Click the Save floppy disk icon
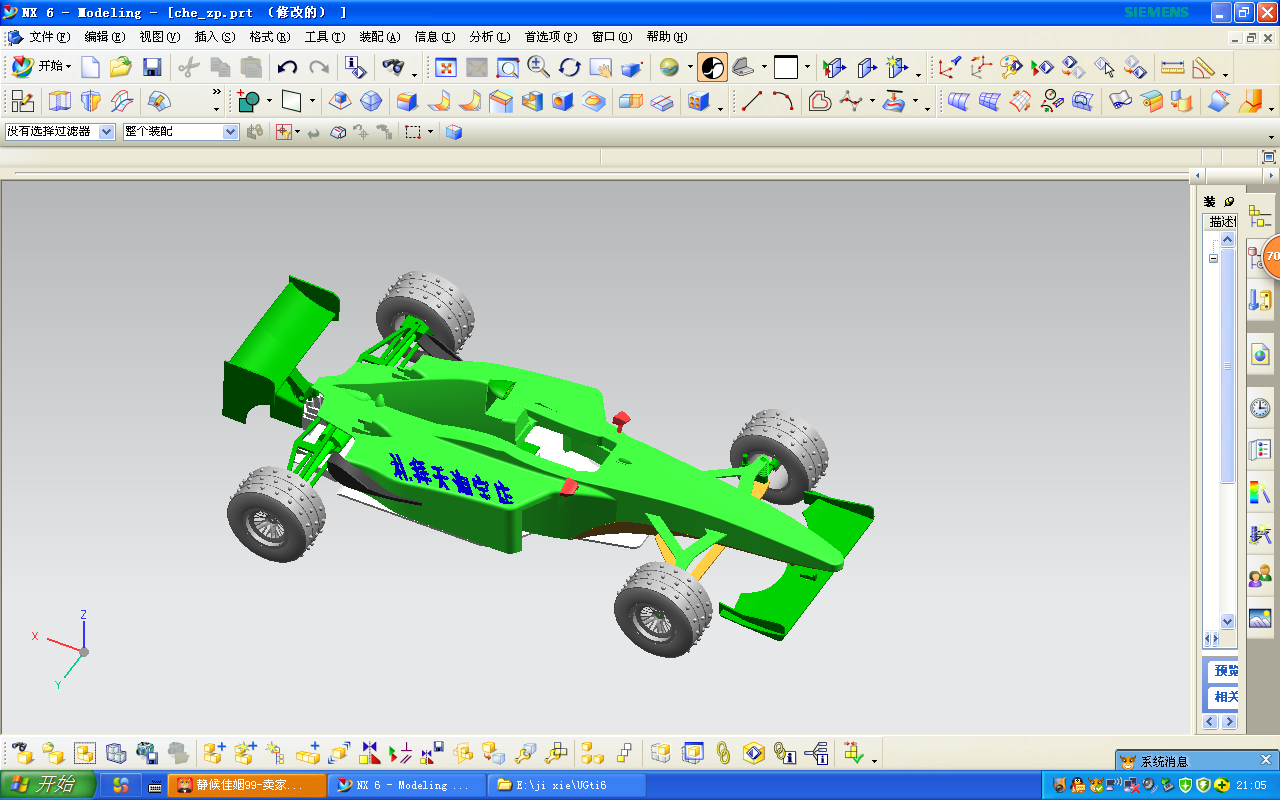 152,68
